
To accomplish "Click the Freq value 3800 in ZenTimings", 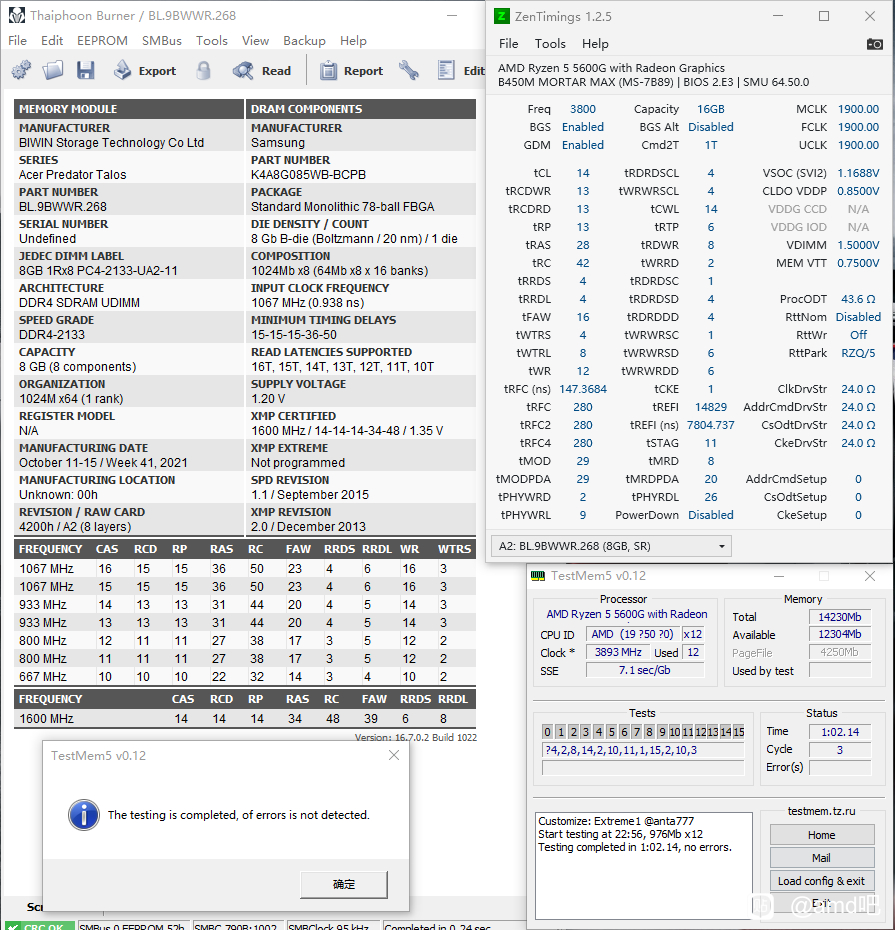I will click(x=583, y=109).
